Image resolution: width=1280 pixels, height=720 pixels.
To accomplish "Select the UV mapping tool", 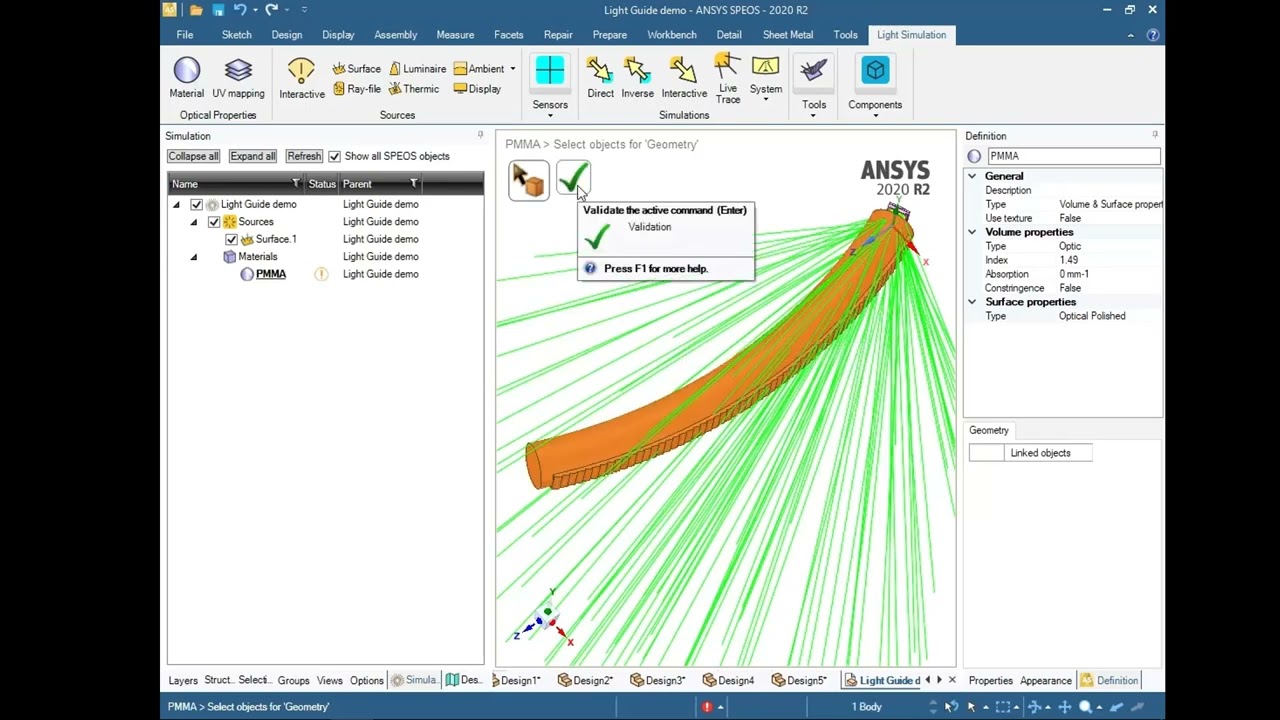I will click(238, 78).
